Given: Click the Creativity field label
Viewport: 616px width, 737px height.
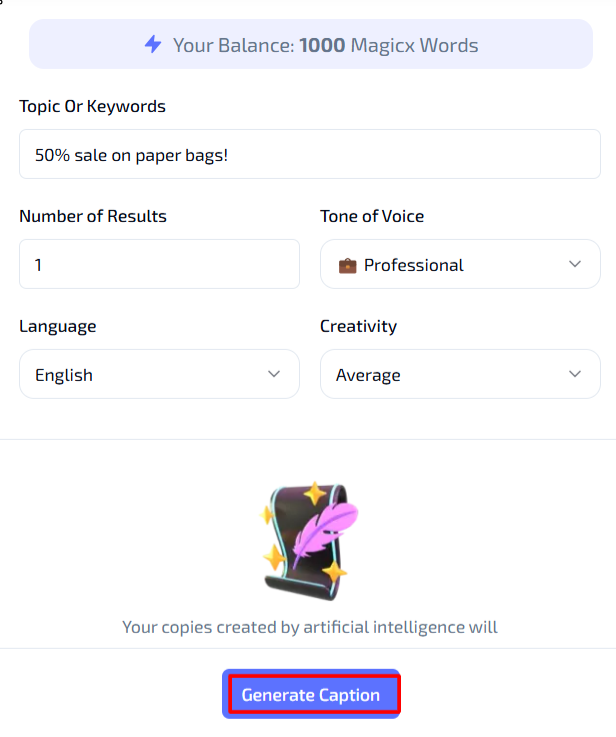Looking at the screenshot, I should 359,327.
